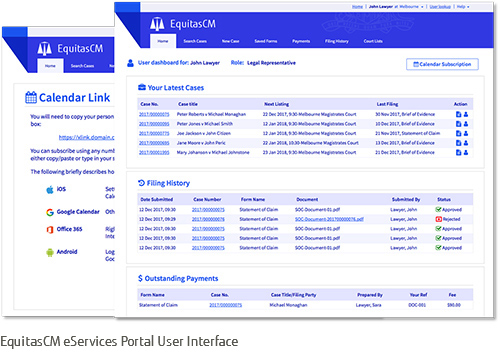Screen dimensions: 500x360
Task: Open the Search Cases tab in the front window
Action: pos(195,41)
